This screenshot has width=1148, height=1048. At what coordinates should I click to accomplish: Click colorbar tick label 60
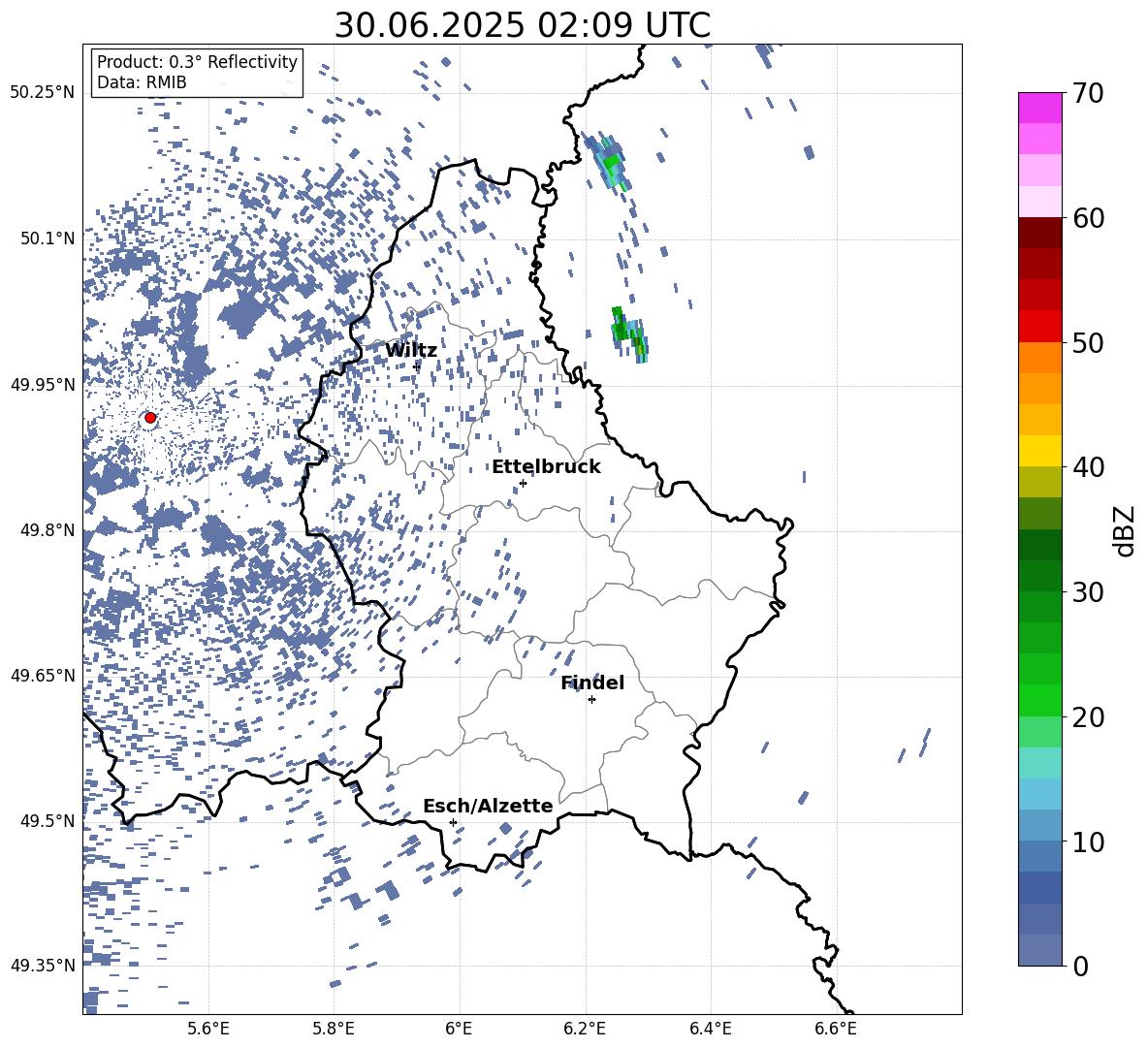1088,218
